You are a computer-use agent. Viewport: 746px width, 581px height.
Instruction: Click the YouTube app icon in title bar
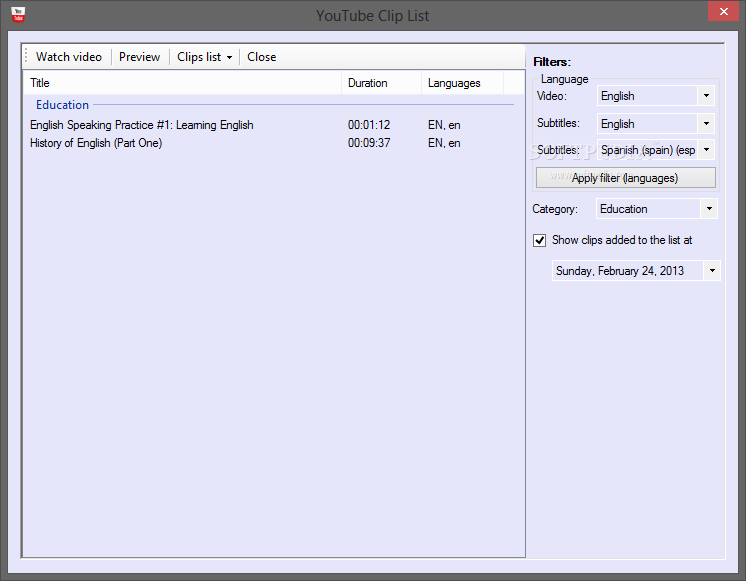[x=18, y=15]
